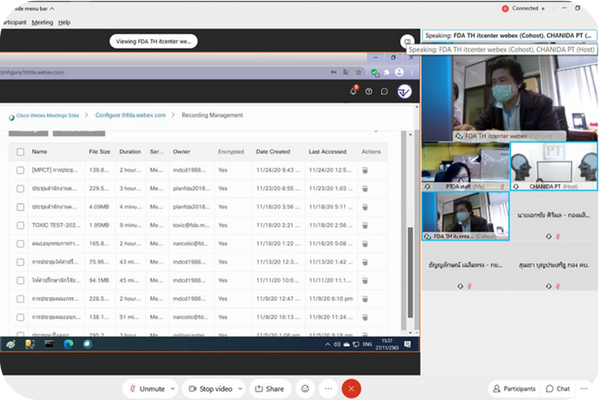The width and height of the screenshot is (600, 400).
Task: Open the Participants panel
Action: 514,389
